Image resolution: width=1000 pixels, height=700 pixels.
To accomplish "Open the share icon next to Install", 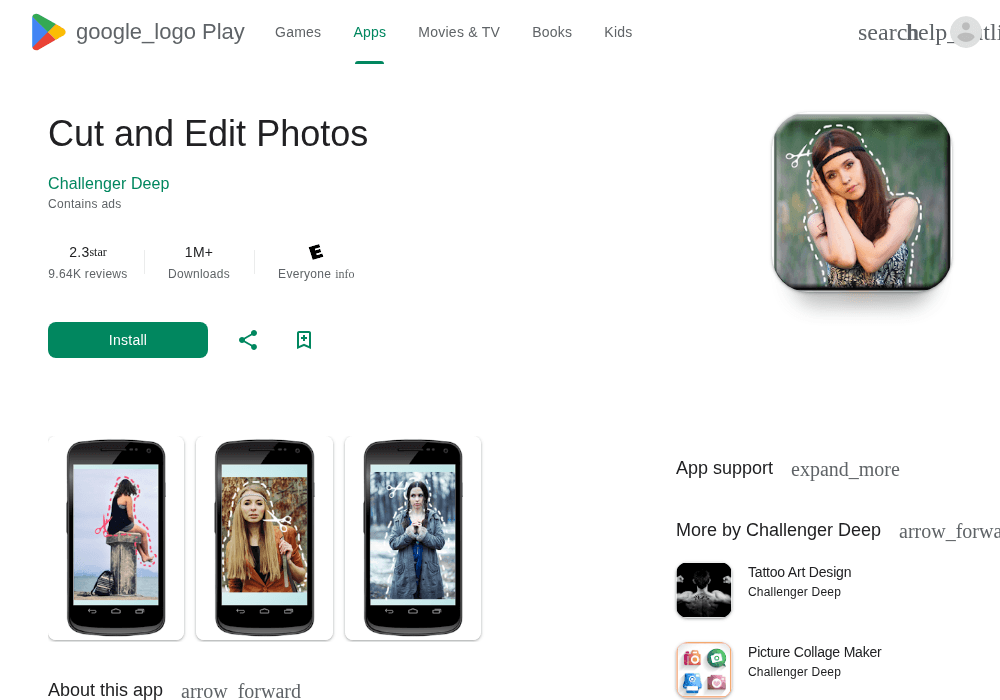I will [248, 340].
